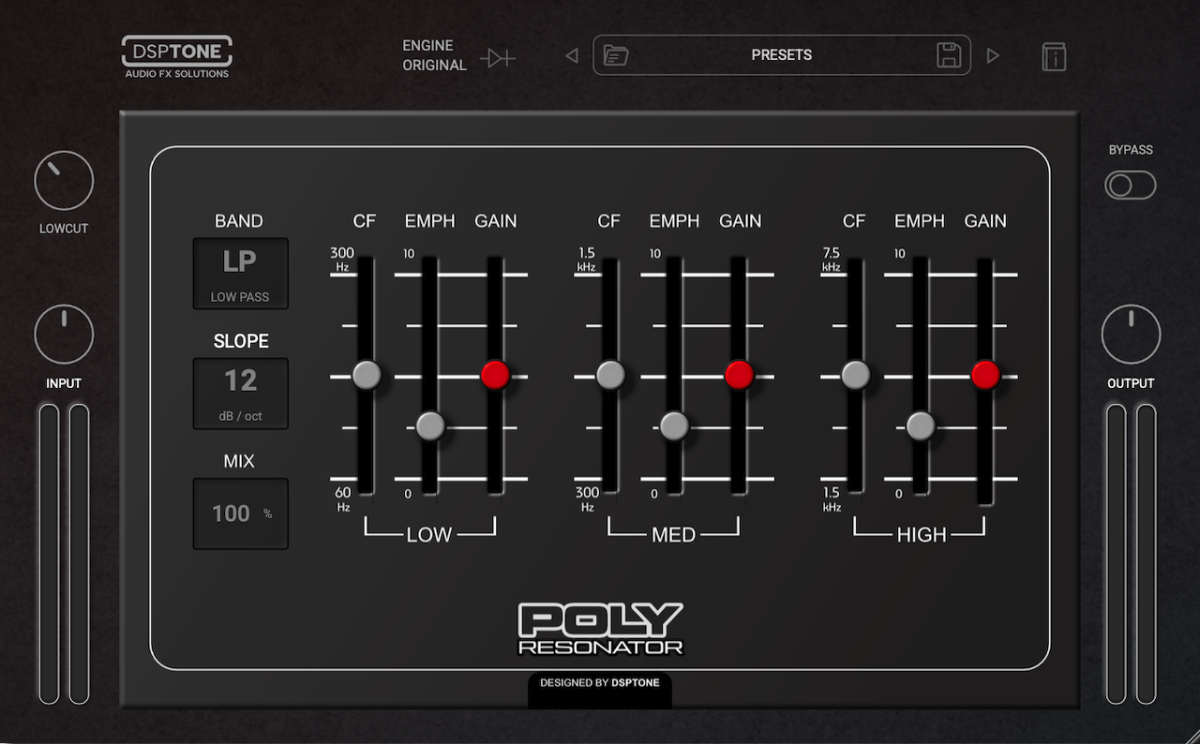This screenshot has height=744, width=1200.
Task: Click the SLOPE 12 dB/oct box
Action: 240,393
